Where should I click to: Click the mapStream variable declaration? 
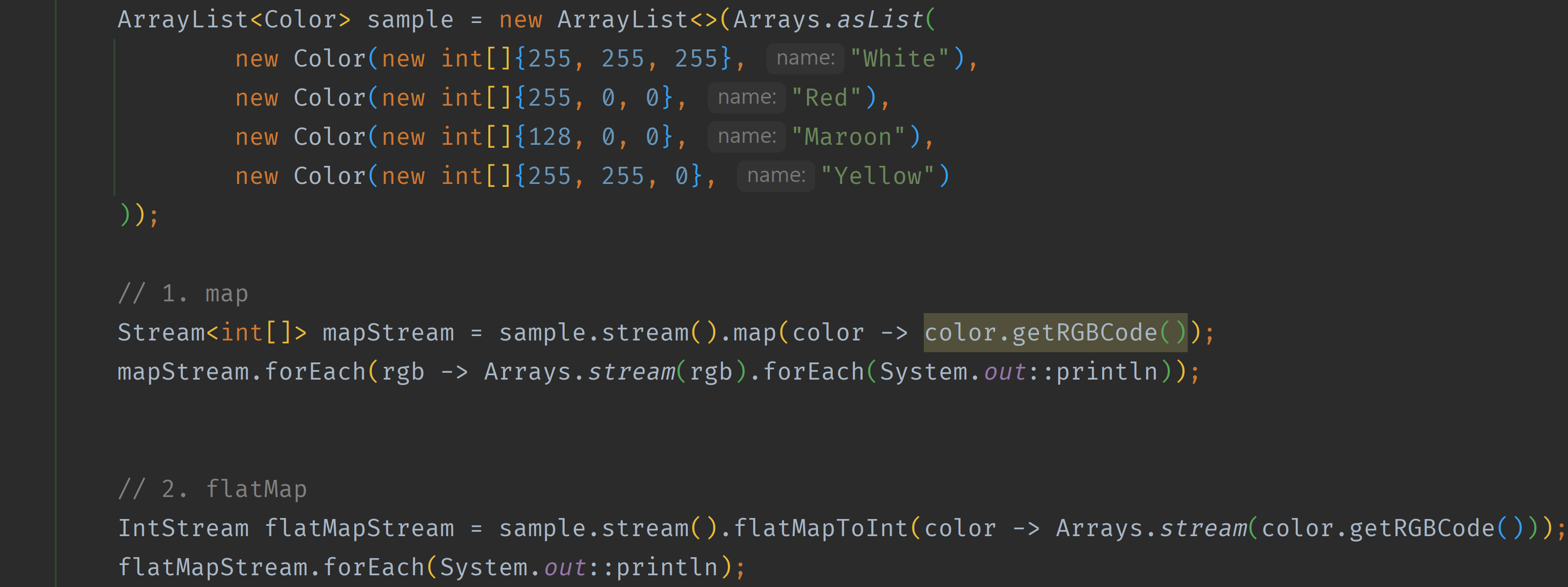point(388,333)
